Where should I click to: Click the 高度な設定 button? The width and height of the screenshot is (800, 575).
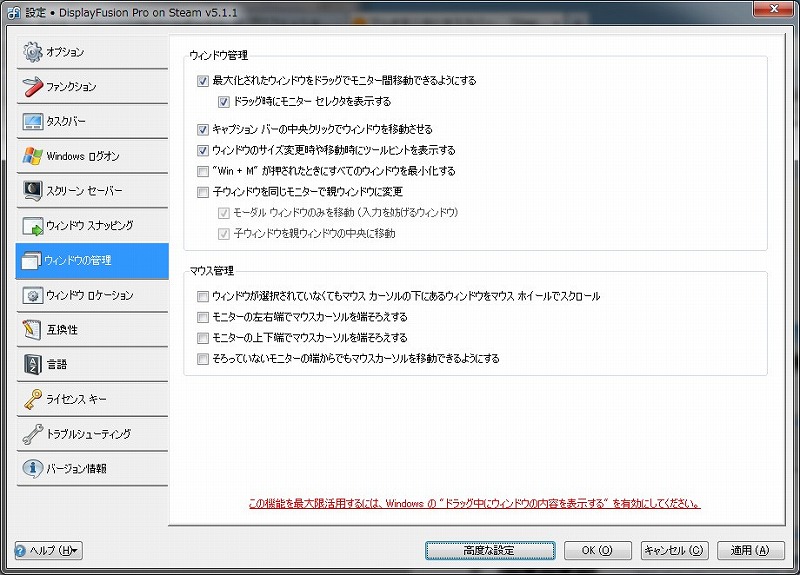click(490, 551)
